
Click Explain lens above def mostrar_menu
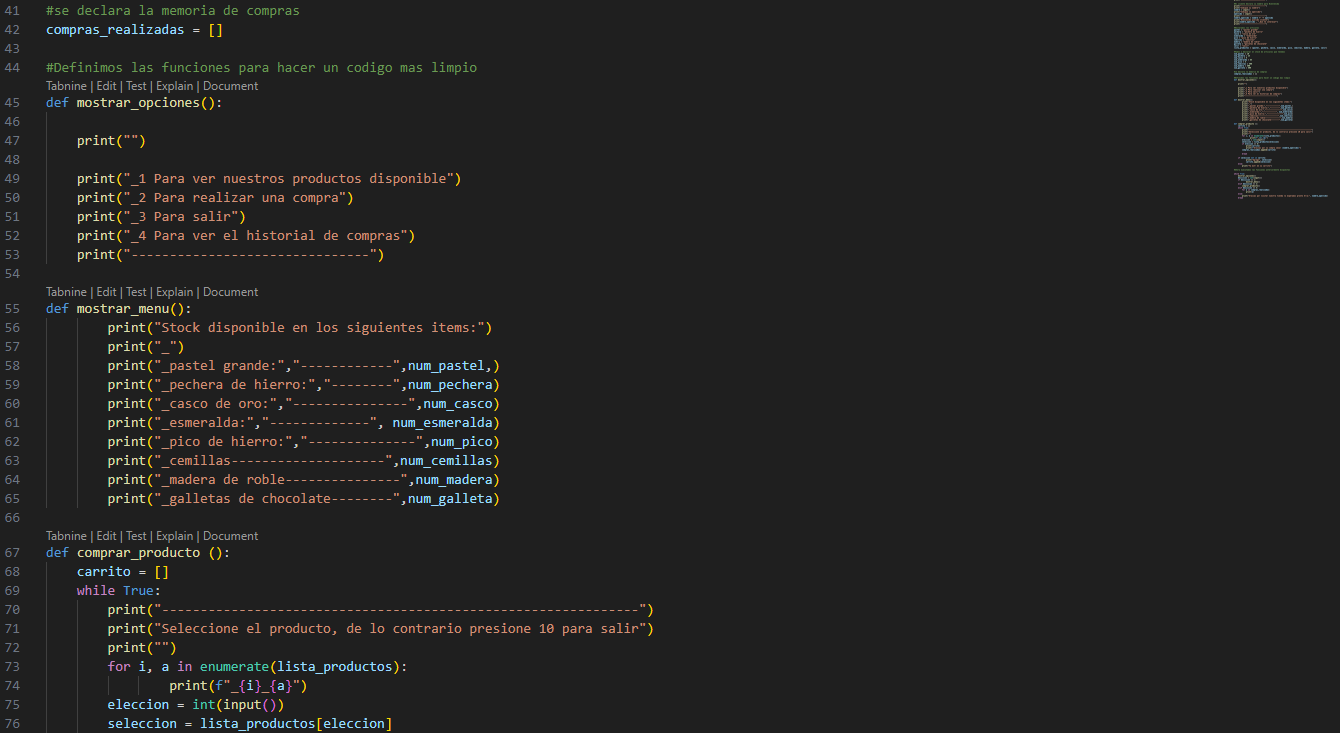click(175, 292)
